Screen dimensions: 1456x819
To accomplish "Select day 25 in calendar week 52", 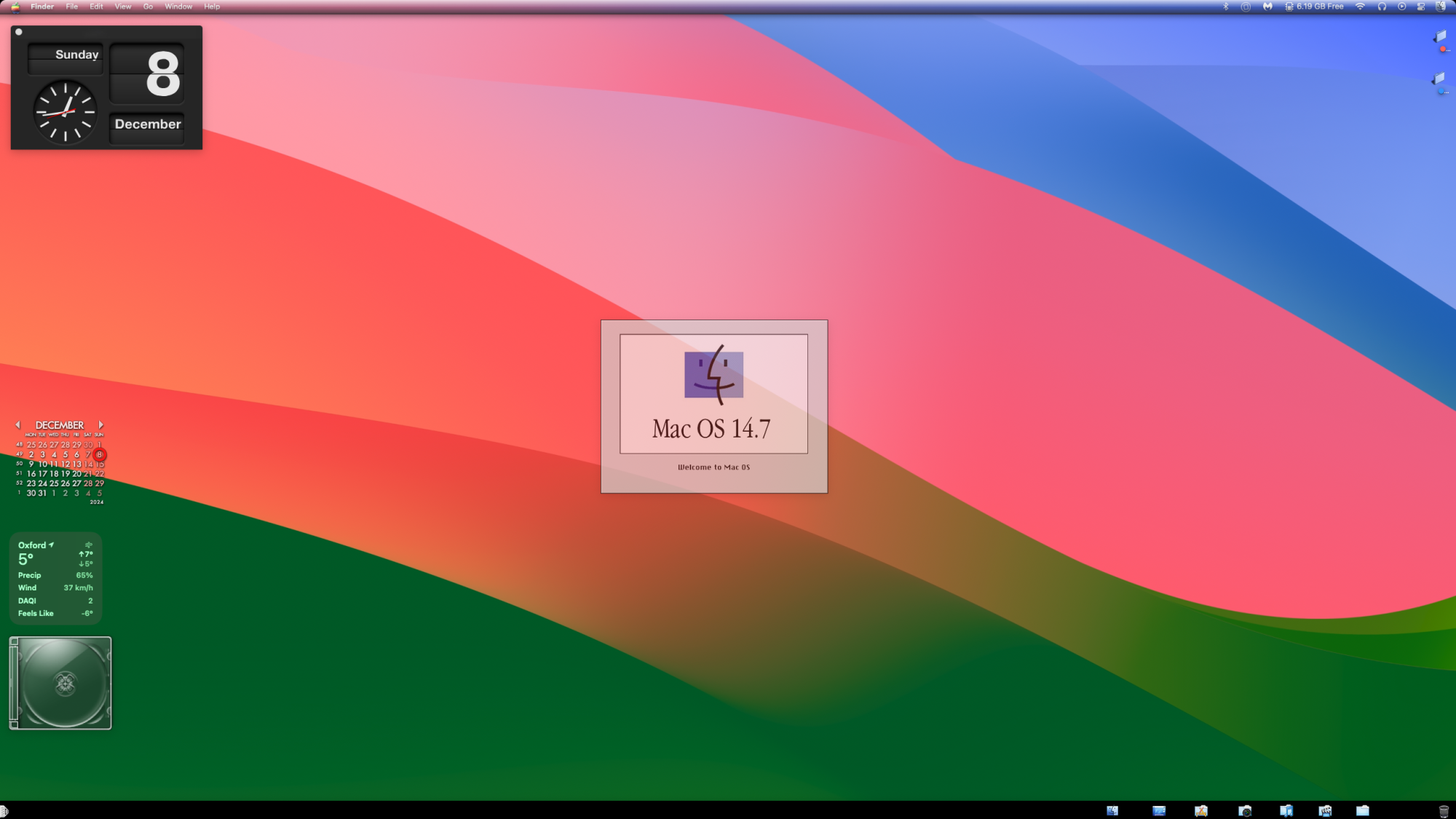I will click(54, 483).
